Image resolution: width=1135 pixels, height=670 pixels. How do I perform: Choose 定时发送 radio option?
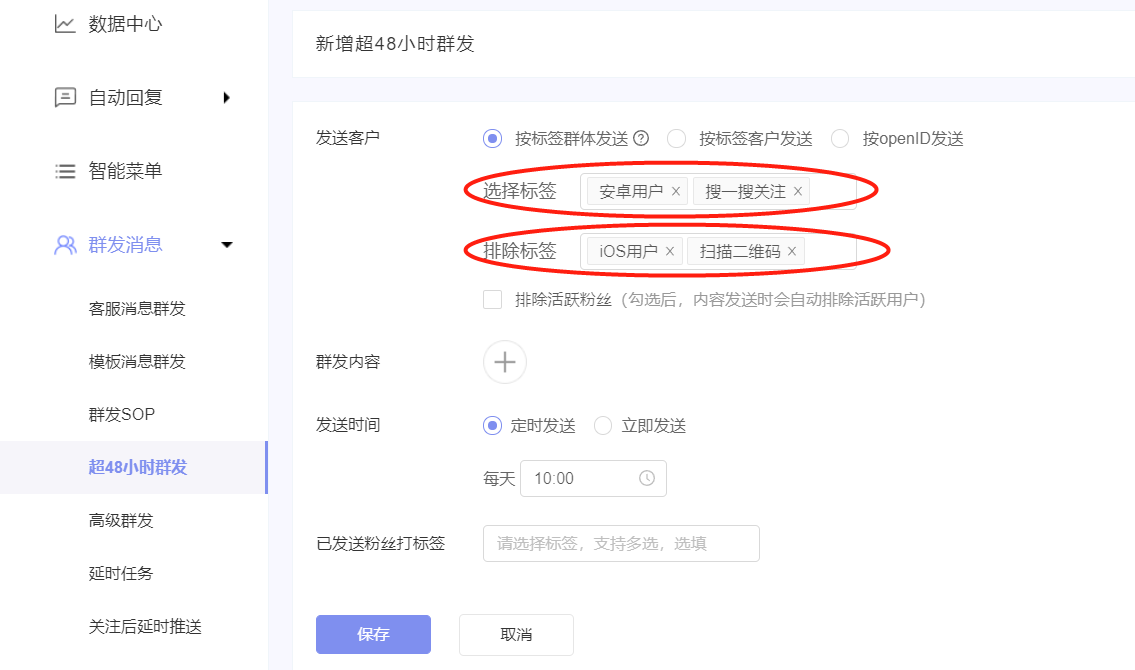click(x=492, y=425)
